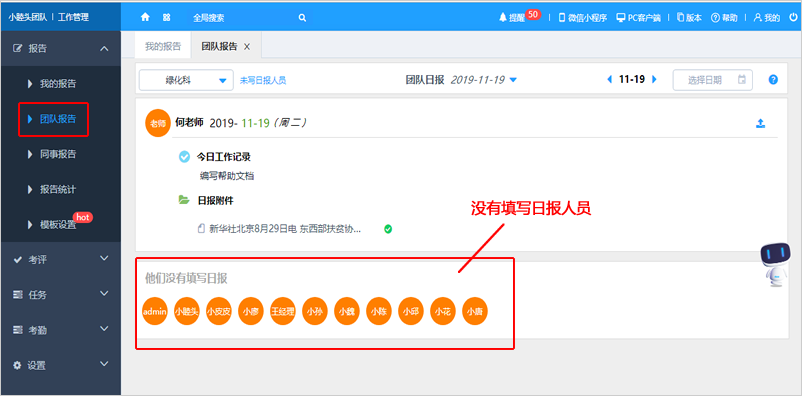
Task: Click the 小唐 user avatar
Action: [x=475, y=311]
